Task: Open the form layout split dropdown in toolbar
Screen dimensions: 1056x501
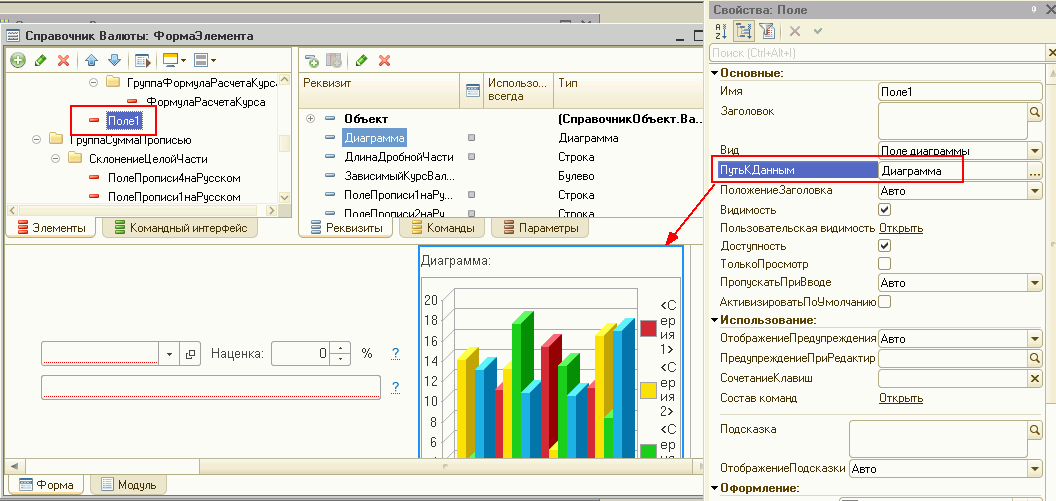Action: tap(205, 61)
